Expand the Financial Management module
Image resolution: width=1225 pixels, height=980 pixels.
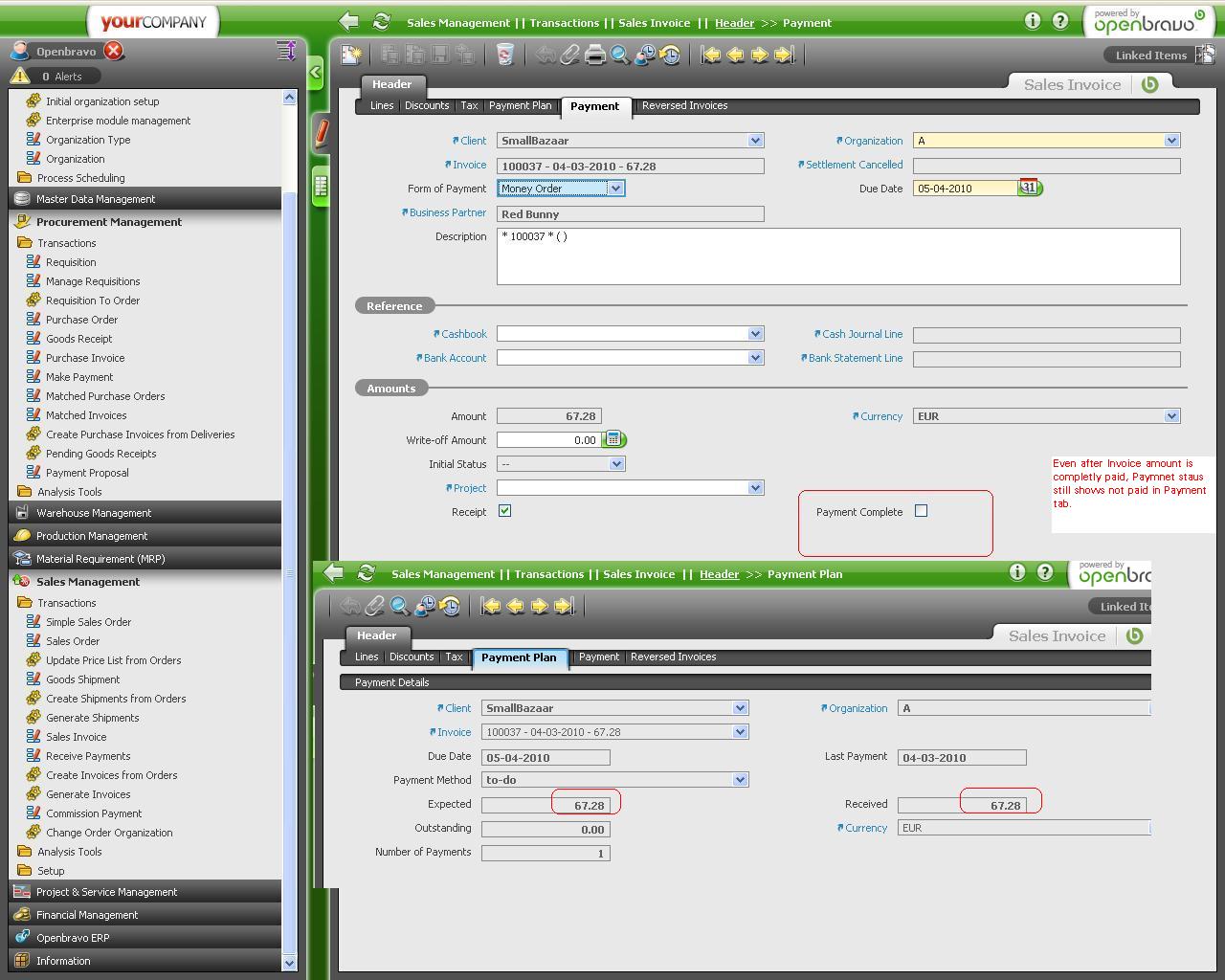pyautogui.click(x=145, y=915)
